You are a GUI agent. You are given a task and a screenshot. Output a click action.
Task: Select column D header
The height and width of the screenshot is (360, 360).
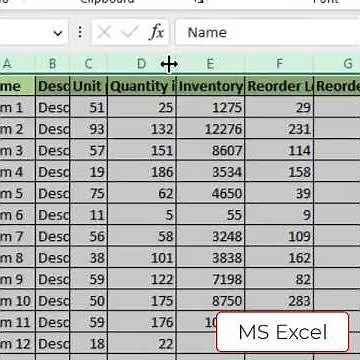coord(141,63)
